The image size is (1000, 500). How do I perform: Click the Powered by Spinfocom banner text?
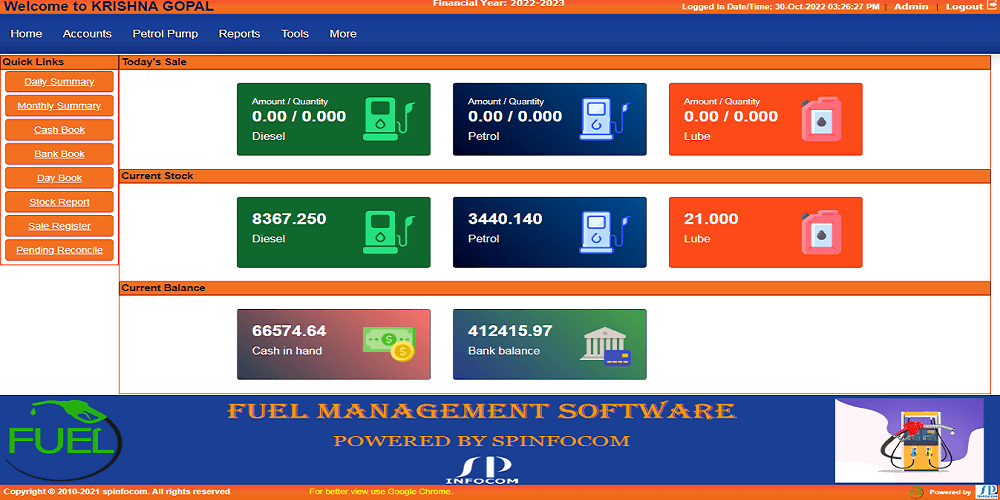(482, 441)
